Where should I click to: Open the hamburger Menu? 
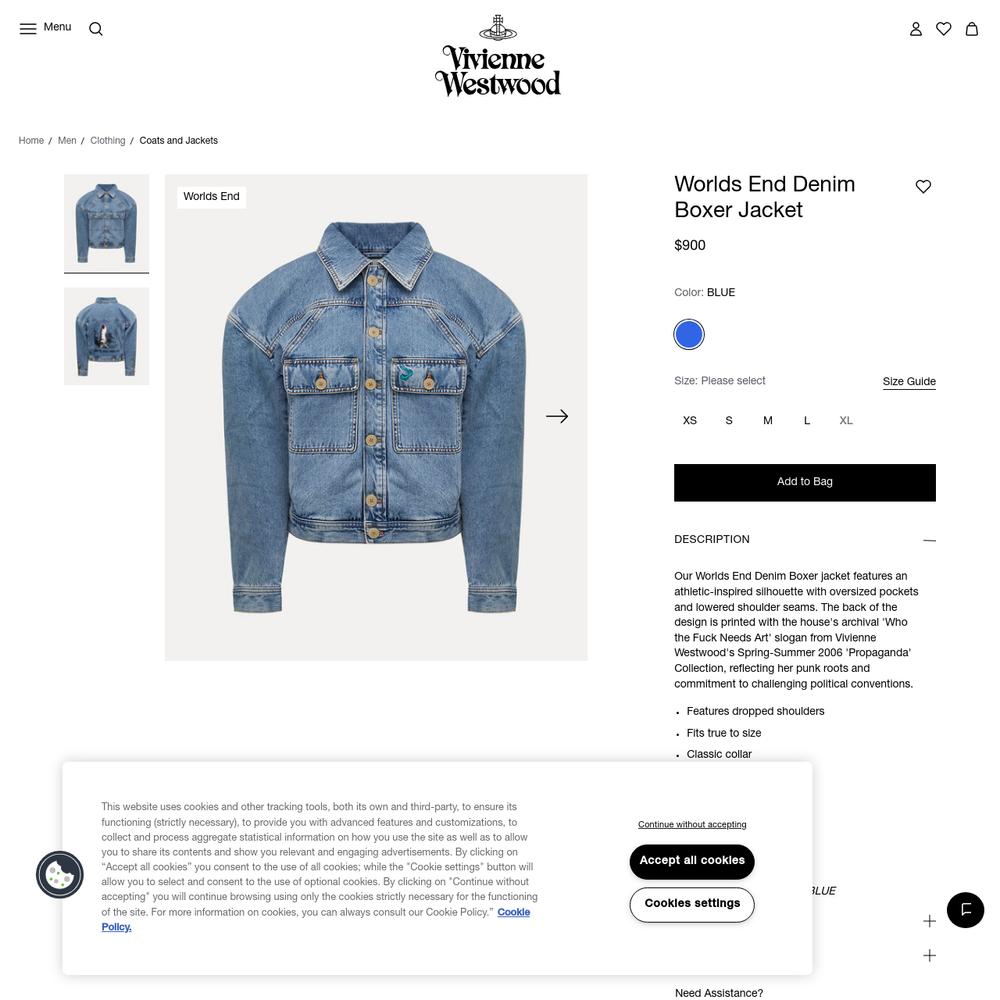tap(45, 28)
